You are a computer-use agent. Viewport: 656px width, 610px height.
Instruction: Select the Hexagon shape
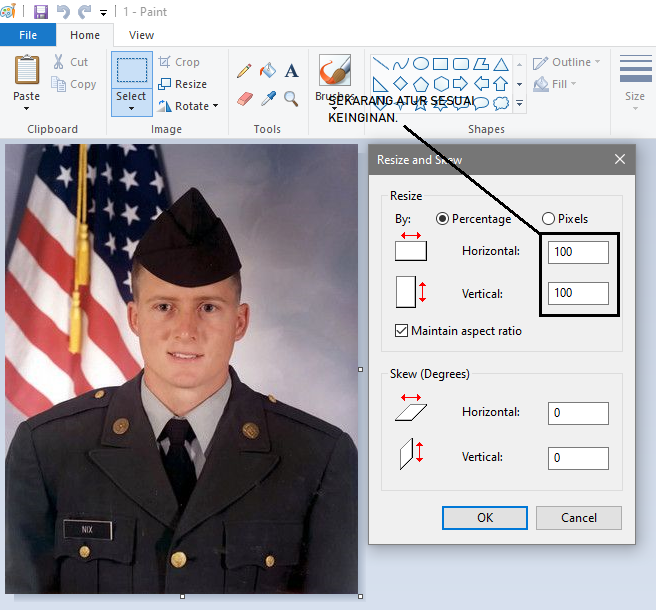pyautogui.click(x=441, y=84)
